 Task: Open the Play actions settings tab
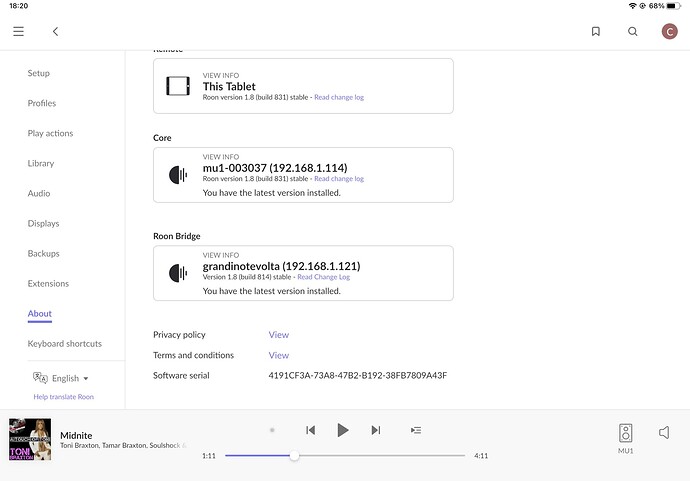coord(50,133)
